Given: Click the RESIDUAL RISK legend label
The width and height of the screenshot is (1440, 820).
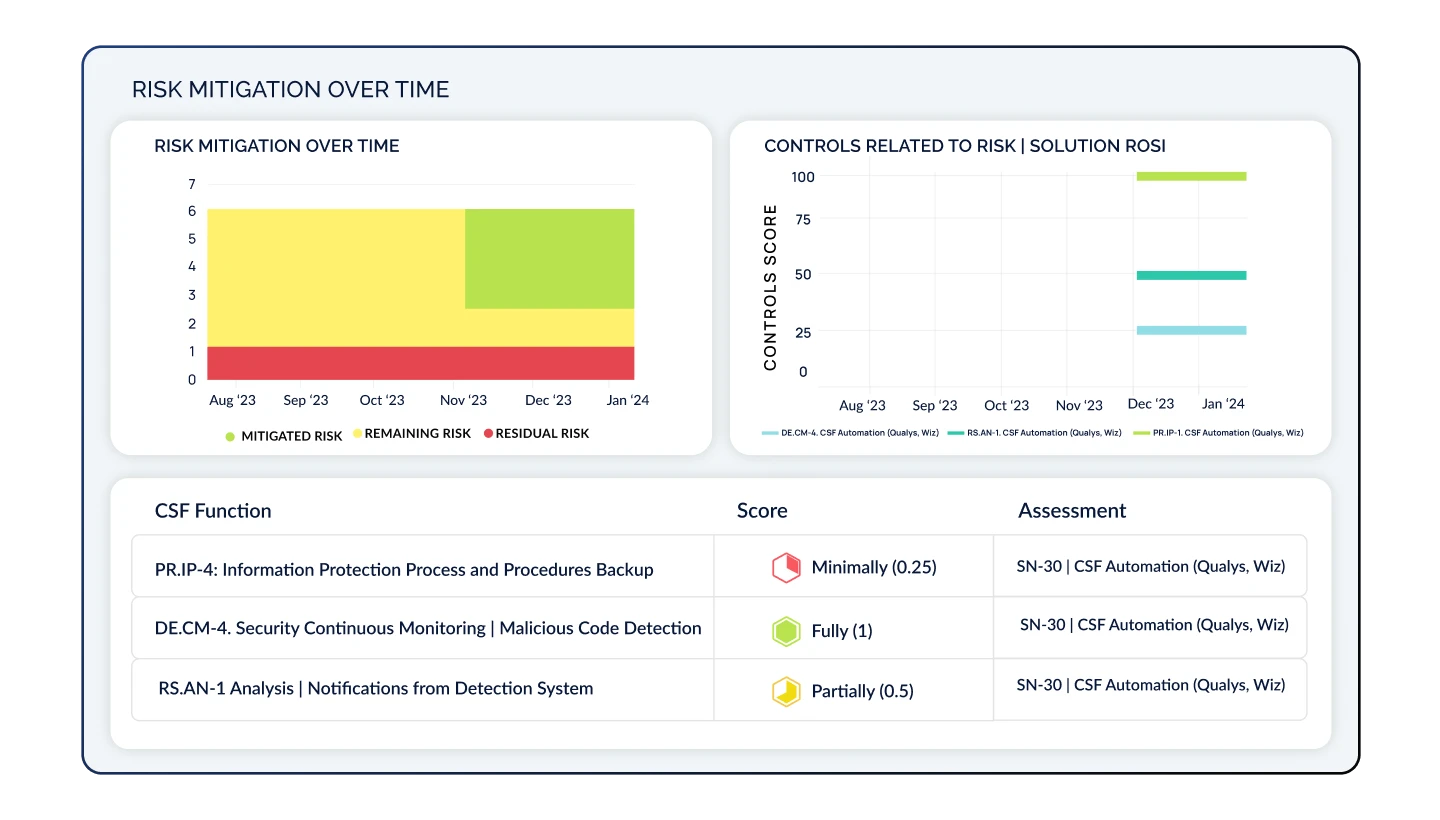Looking at the screenshot, I should point(543,434).
